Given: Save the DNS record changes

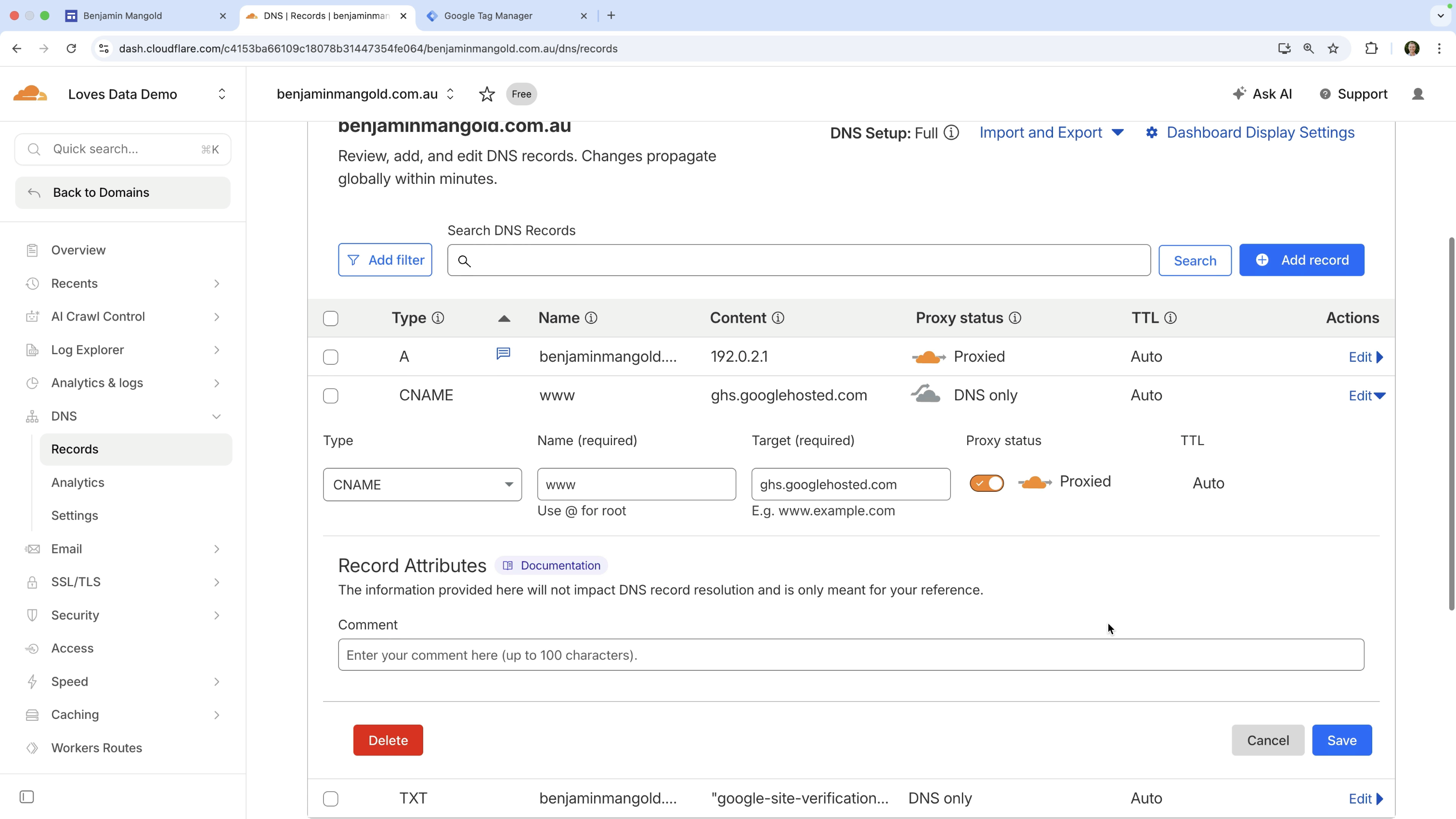Looking at the screenshot, I should click(1342, 741).
